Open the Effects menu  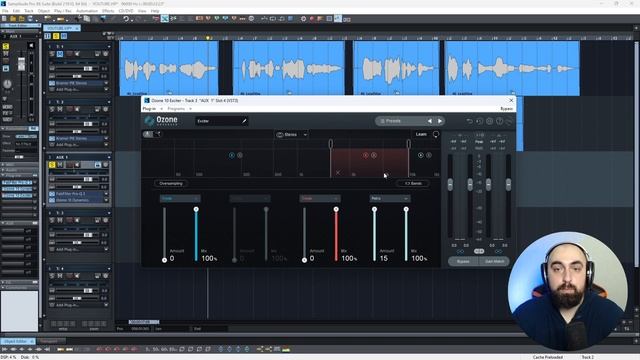pyautogui.click(x=108, y=11)
